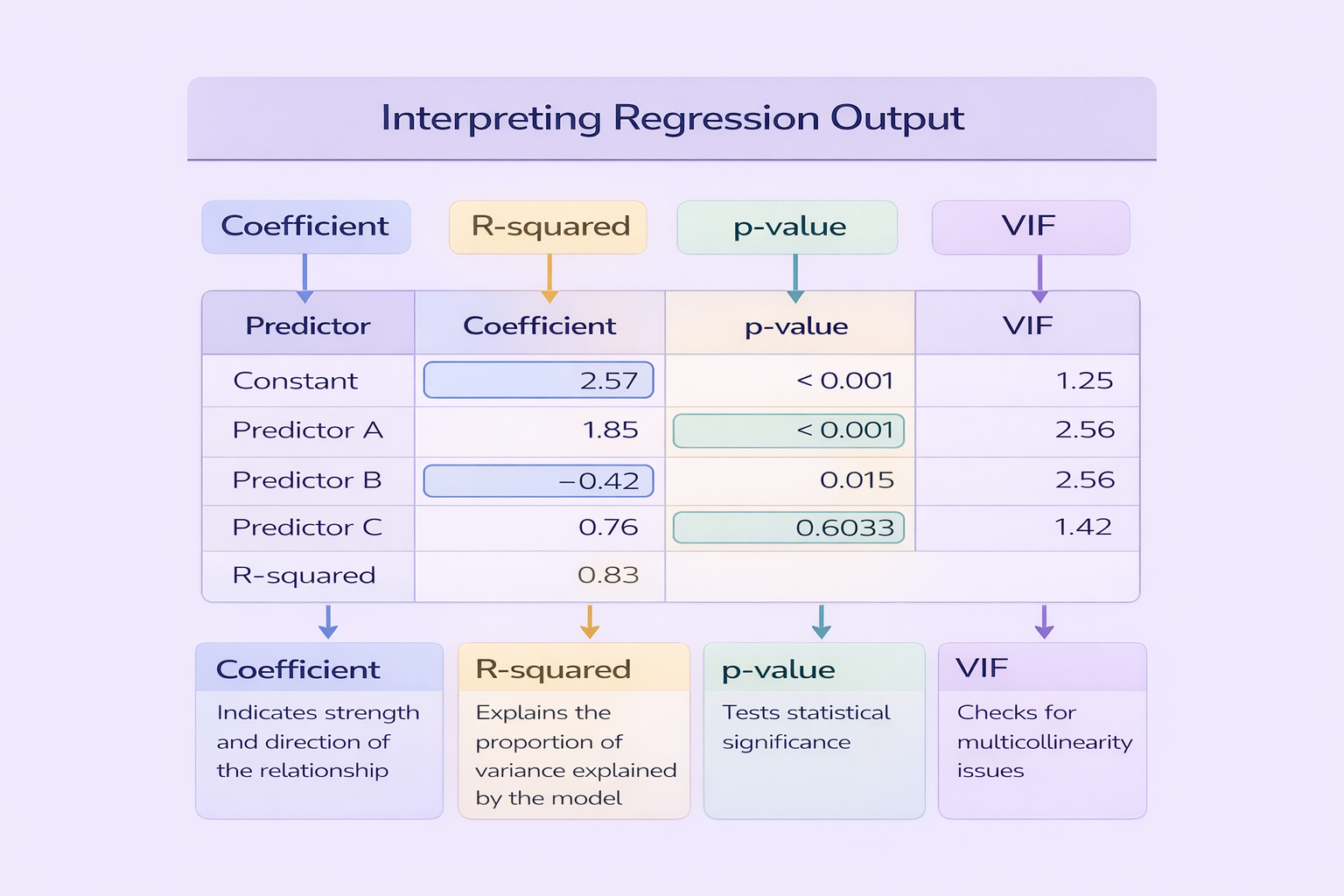Open the Coefficient description card at bottom
This screenshot has width=1344, height=896.
[x=319, y=731]
